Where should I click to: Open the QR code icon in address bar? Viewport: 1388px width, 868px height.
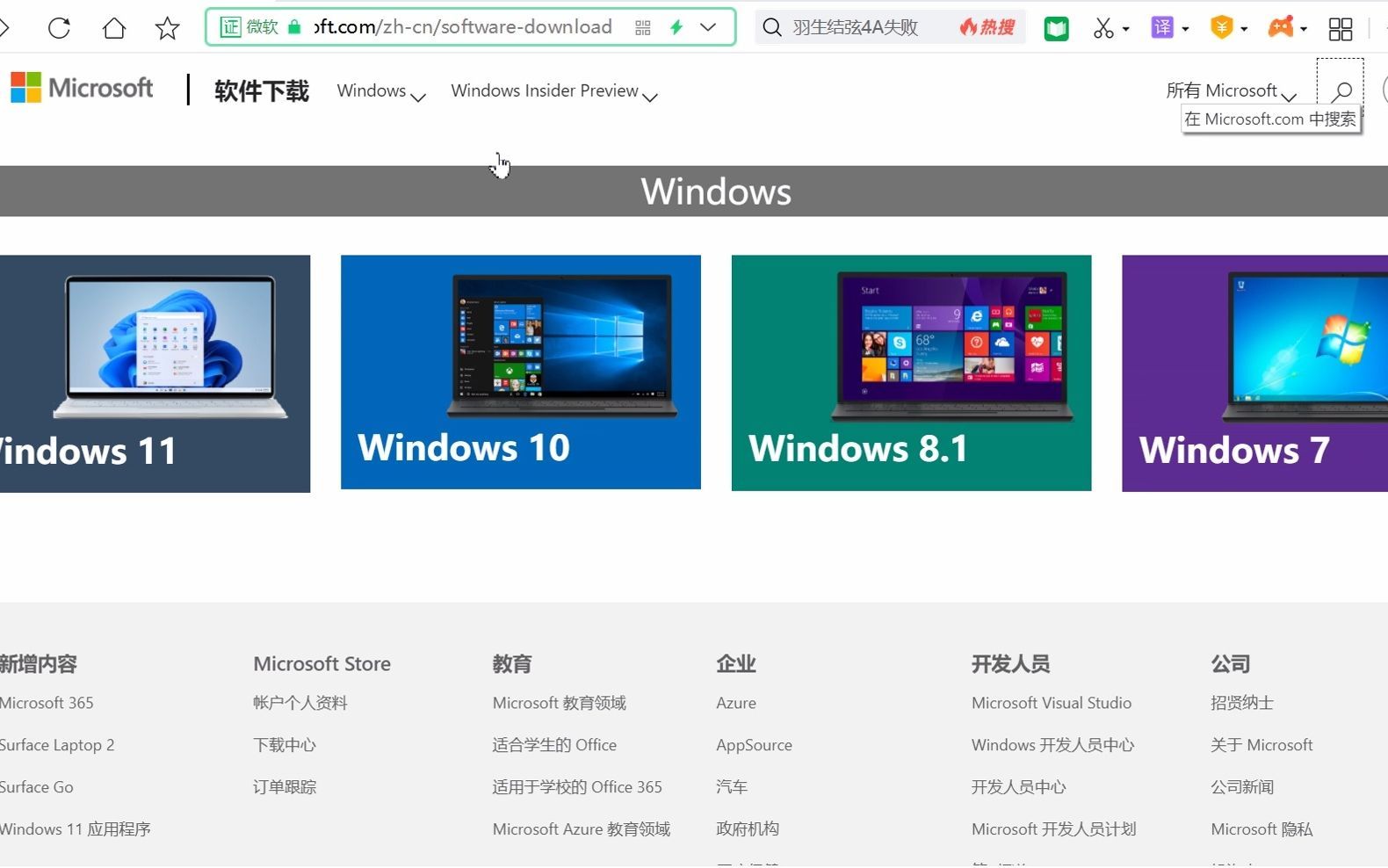(643, 28)
